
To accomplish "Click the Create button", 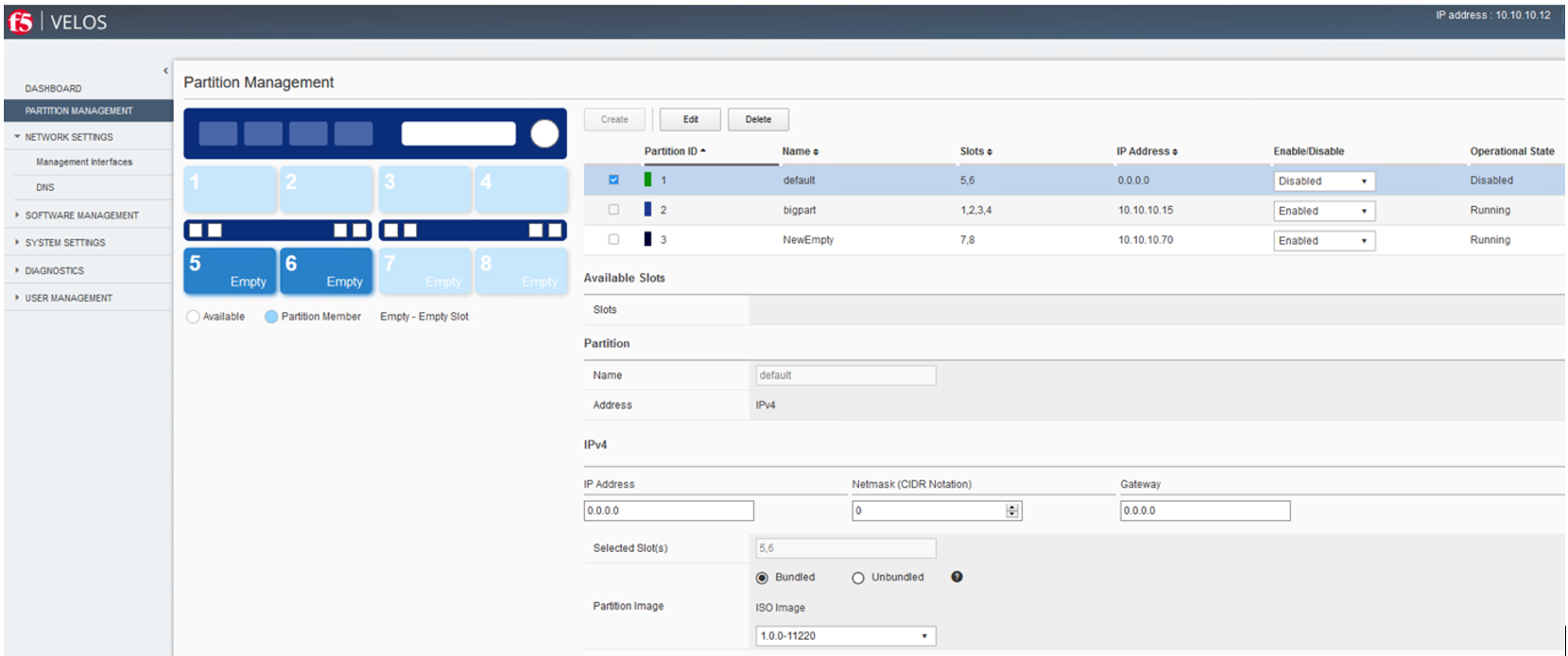I will pos(614,119).
